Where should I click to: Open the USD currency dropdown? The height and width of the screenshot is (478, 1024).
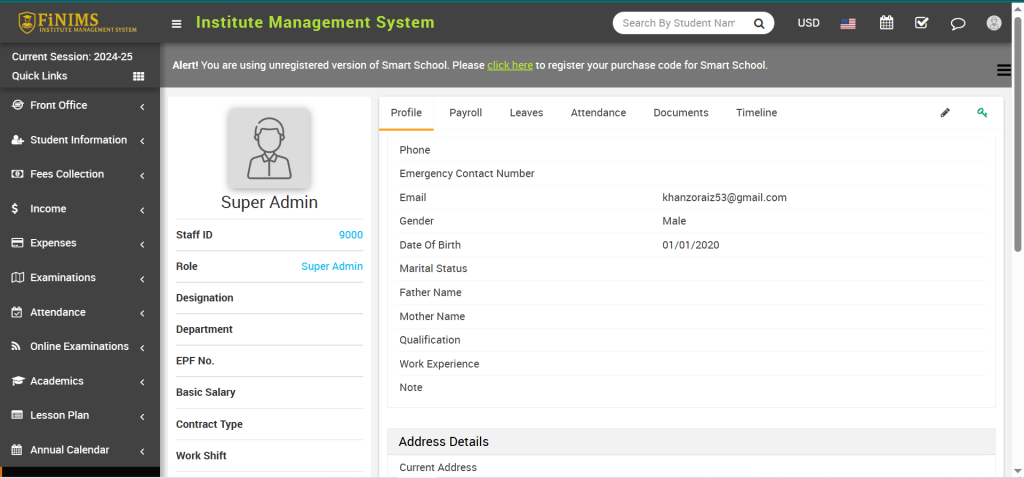[x=808, y=23]
